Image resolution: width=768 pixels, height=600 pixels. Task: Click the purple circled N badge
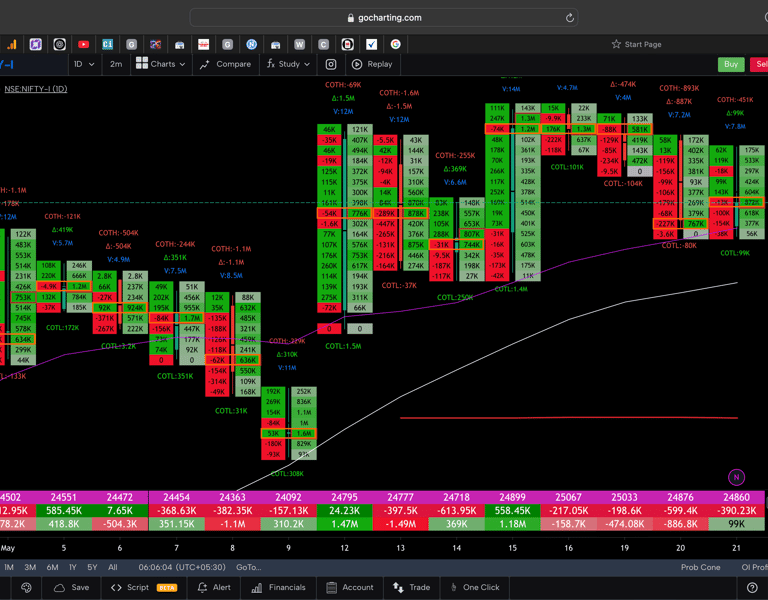[736, 477]
